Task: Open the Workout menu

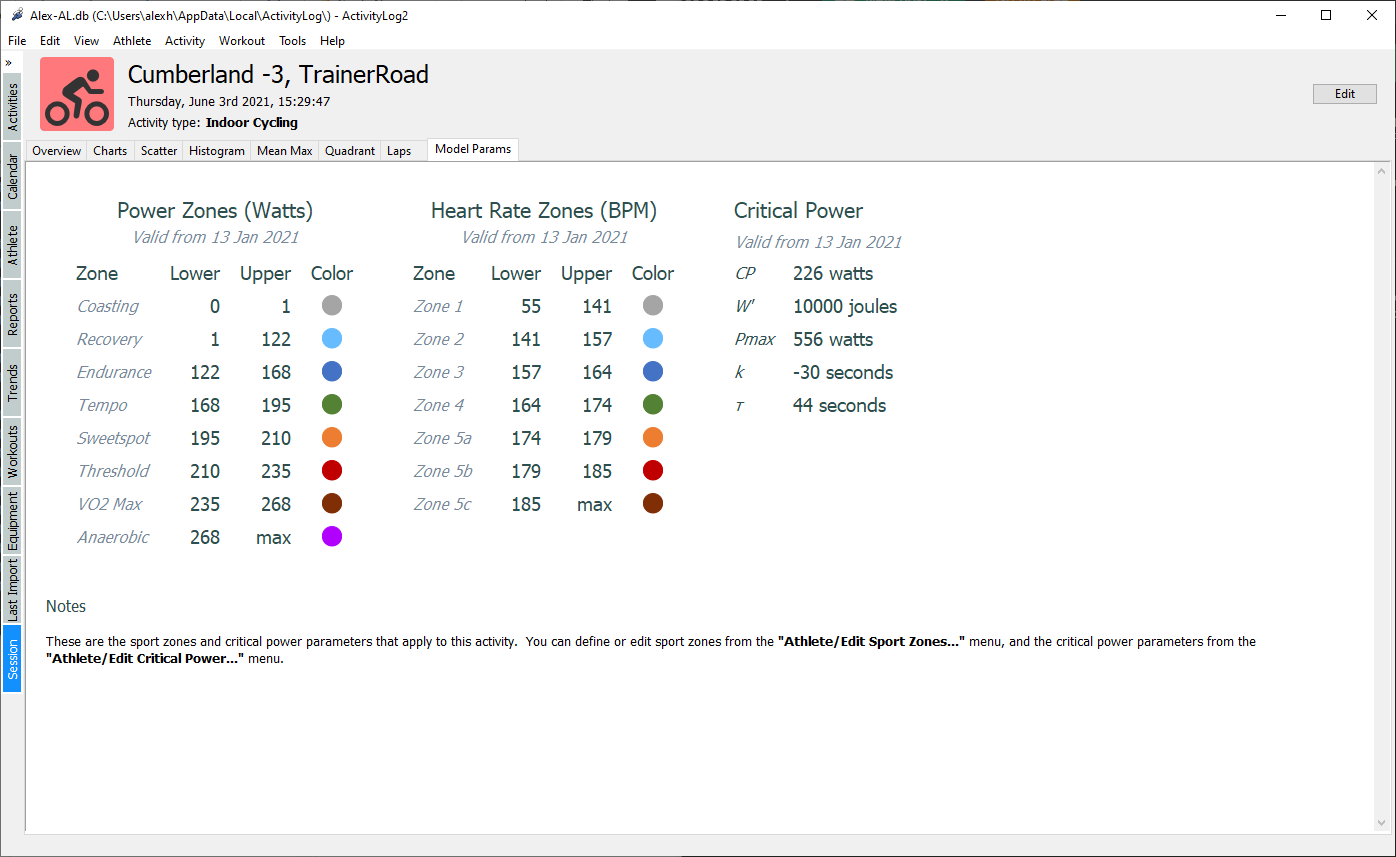Action: (242, 41)
